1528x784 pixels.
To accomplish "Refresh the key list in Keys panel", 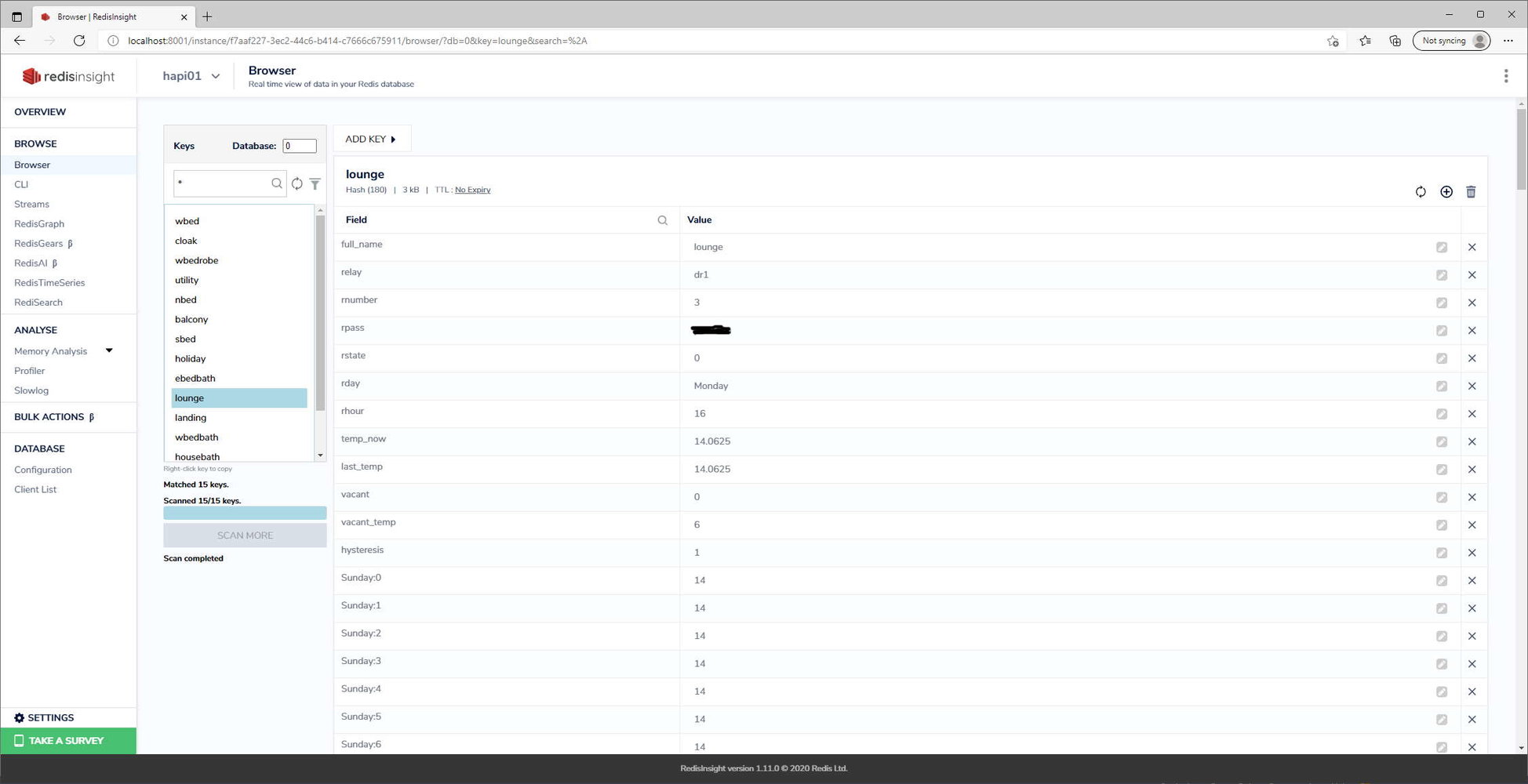I will [x=297, y=183].
